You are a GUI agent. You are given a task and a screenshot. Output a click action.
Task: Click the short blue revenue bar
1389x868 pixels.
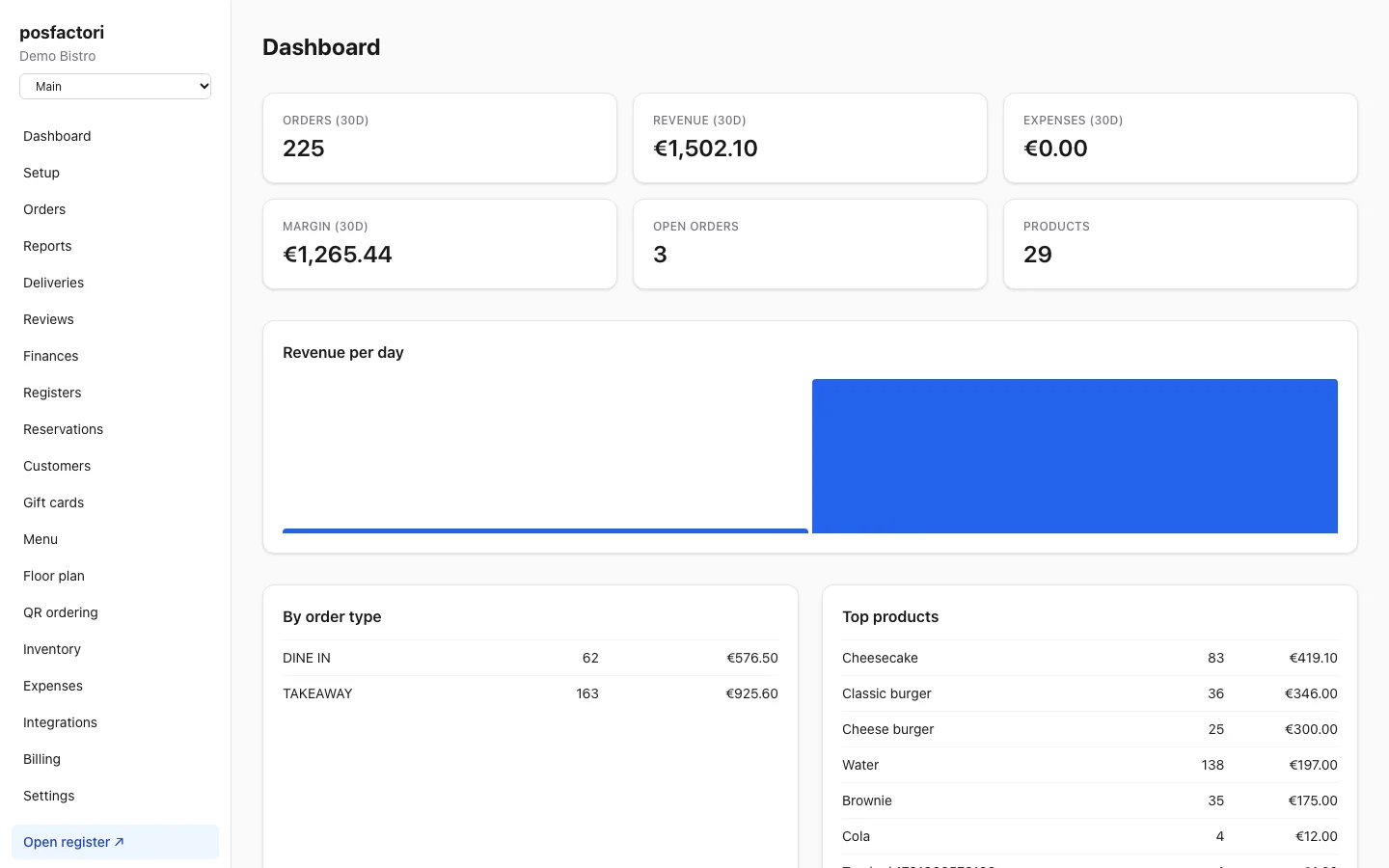pos(545,530)
